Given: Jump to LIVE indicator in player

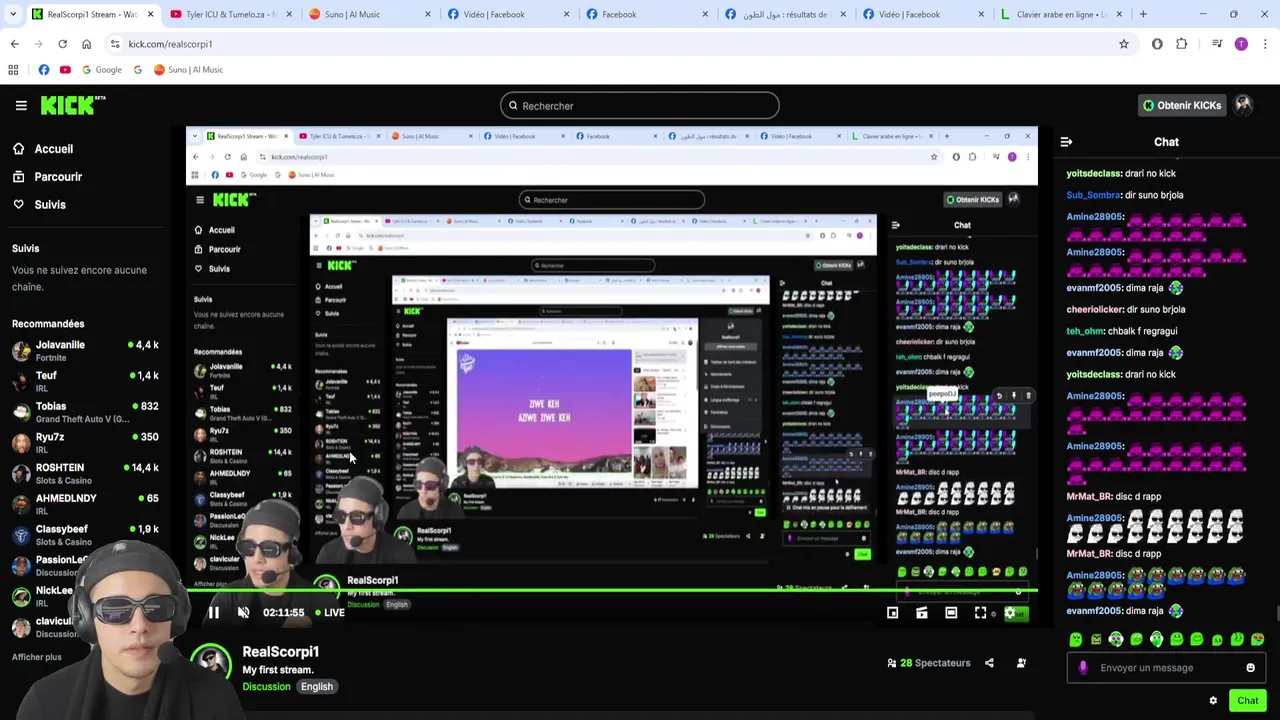Looking at the screenshot, I should (329, 613).
